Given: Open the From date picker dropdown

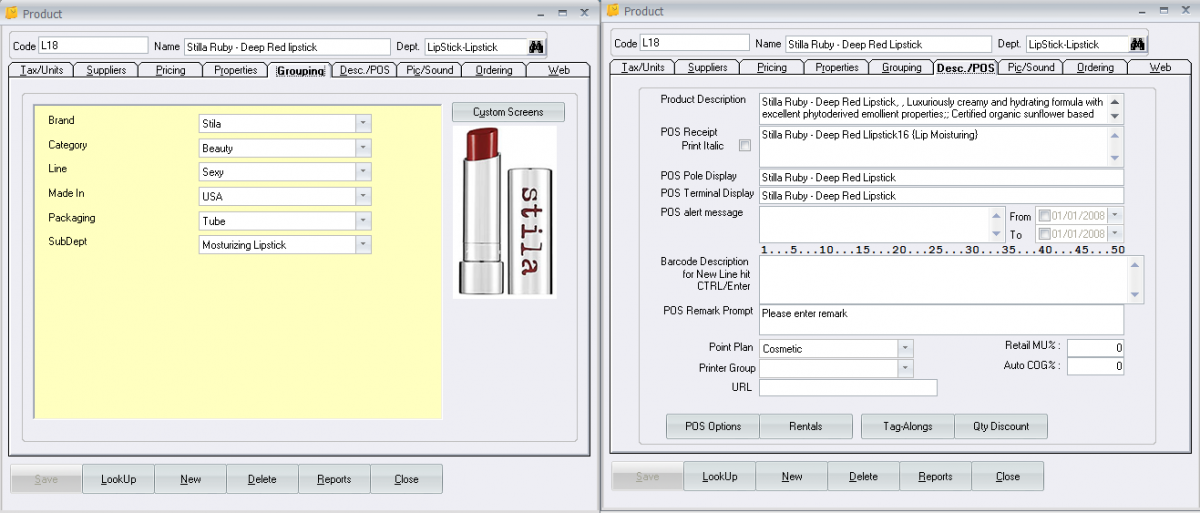Looking at the screenshot, I should click(x=1116, y=215).
